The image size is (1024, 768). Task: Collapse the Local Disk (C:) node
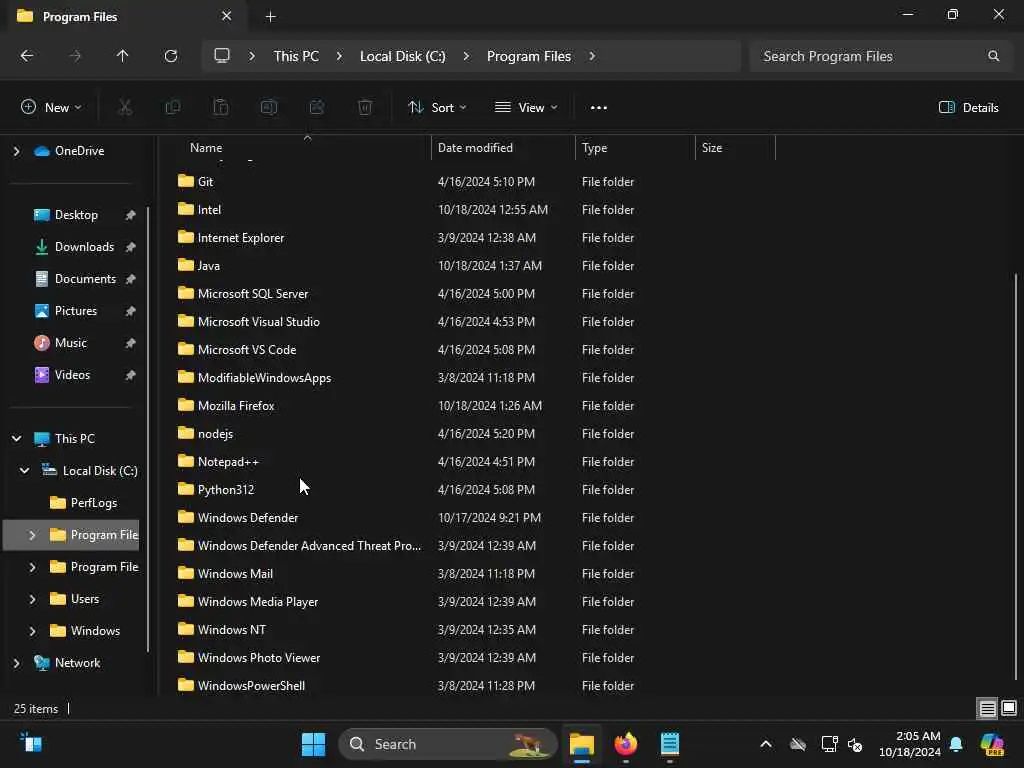(x=24, y=470)
